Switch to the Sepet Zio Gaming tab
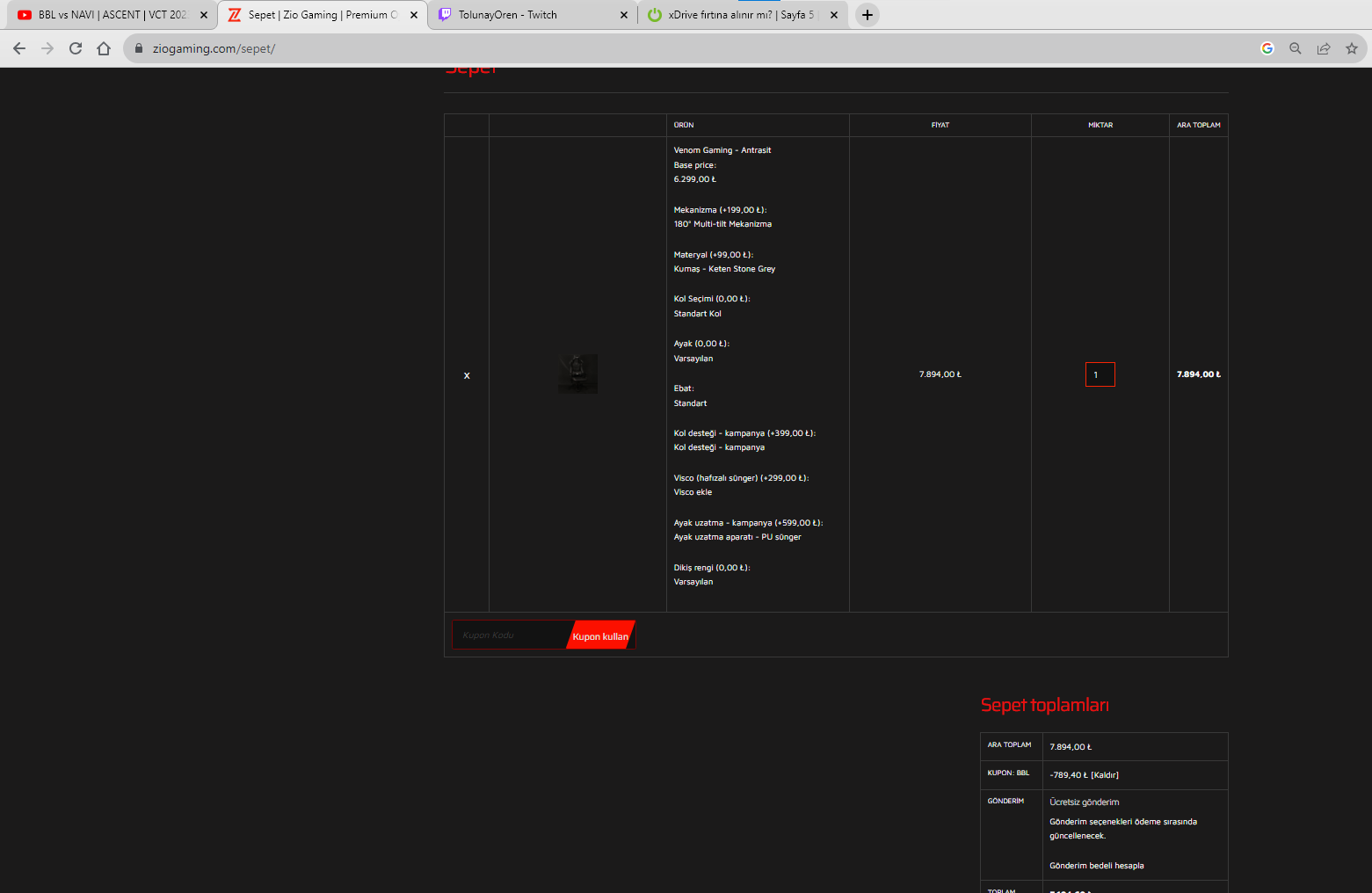Image resolution: width=1372 pixels, height=893 pixels. point(323,15)
